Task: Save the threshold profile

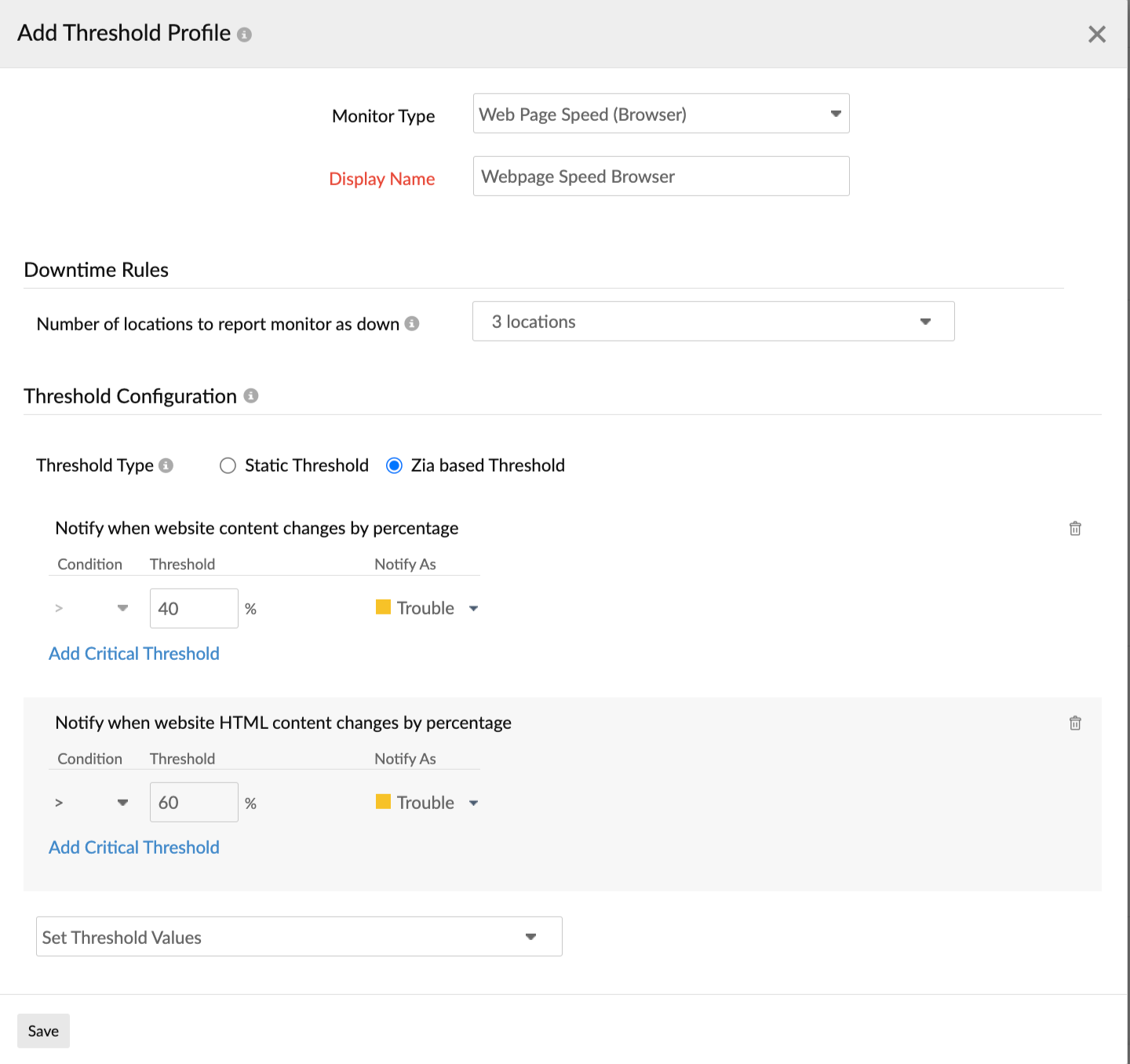Action: [x=43, y=1030]
